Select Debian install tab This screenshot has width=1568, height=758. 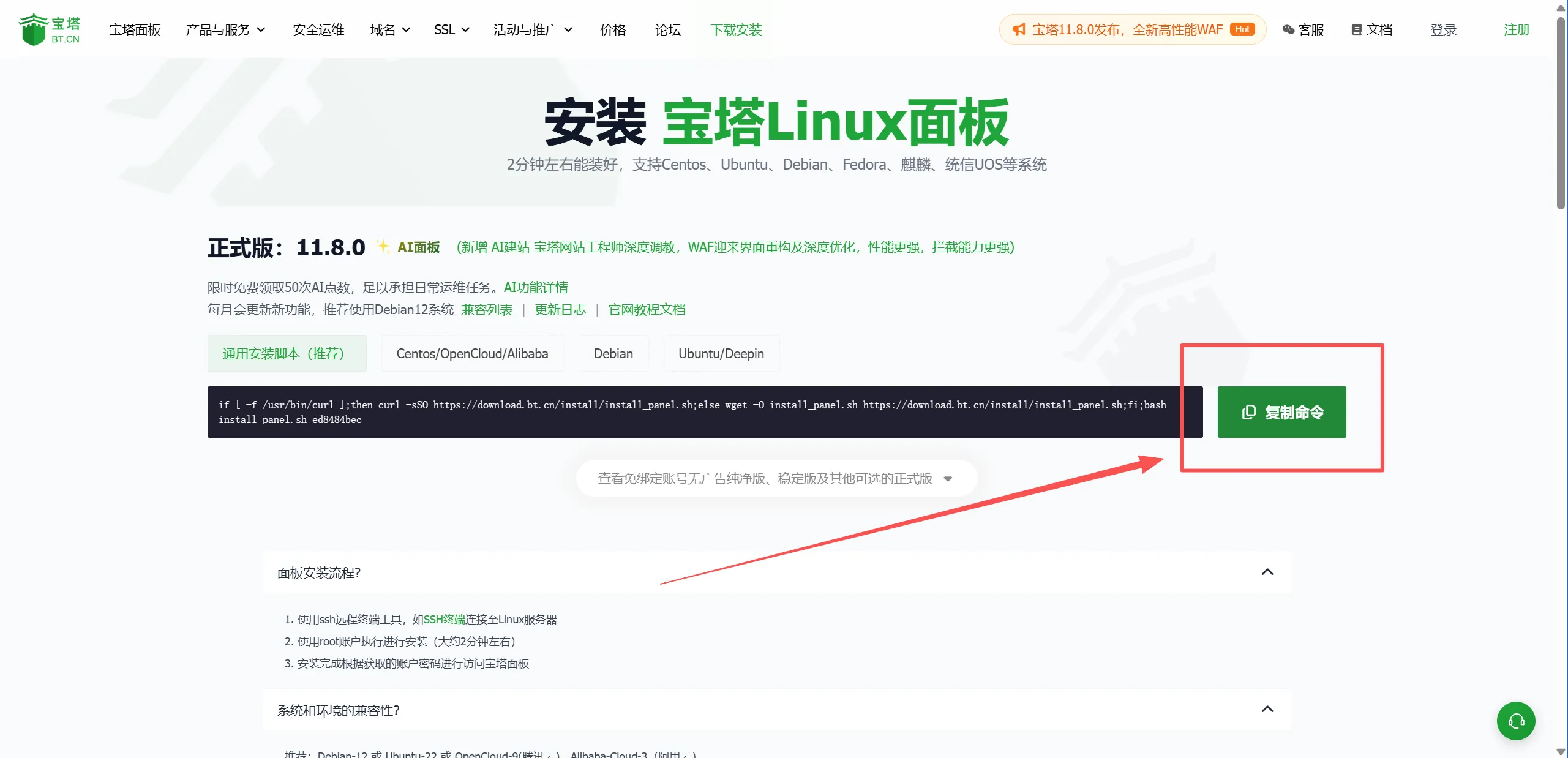[x=613, y=353]
